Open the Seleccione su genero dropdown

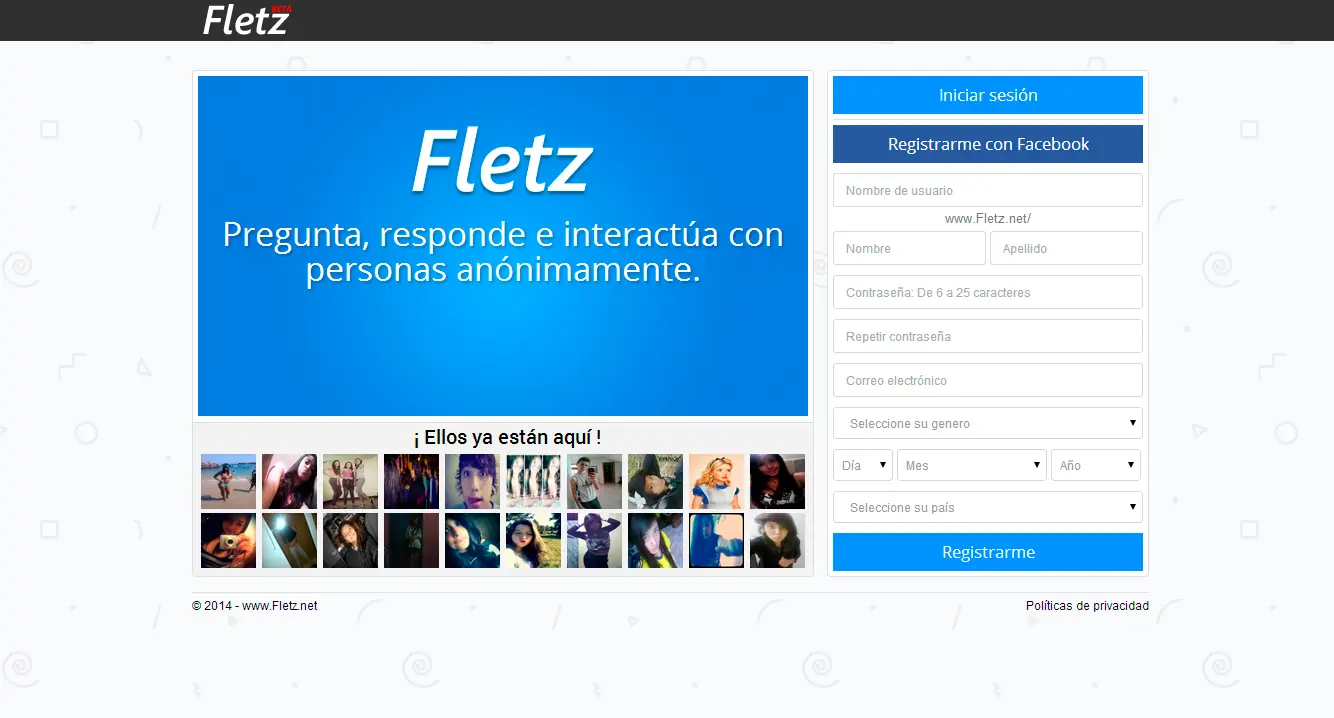(x=988, y=423)
